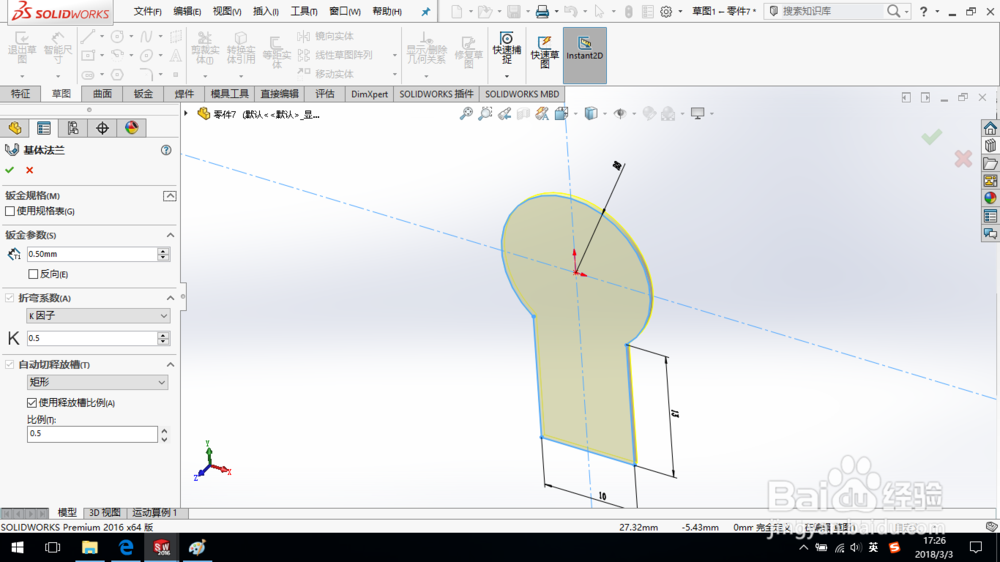This screenshot has width=1000, height=562.
Task: Click the search knowledge base field
Action: pyautogui.click(x=832, y=11)
